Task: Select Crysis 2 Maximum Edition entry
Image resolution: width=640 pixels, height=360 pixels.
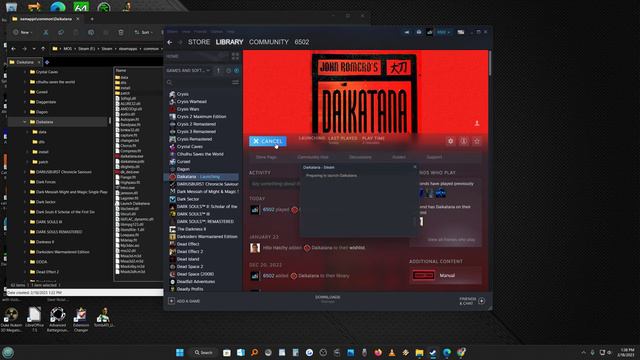Action: (201, 117)
